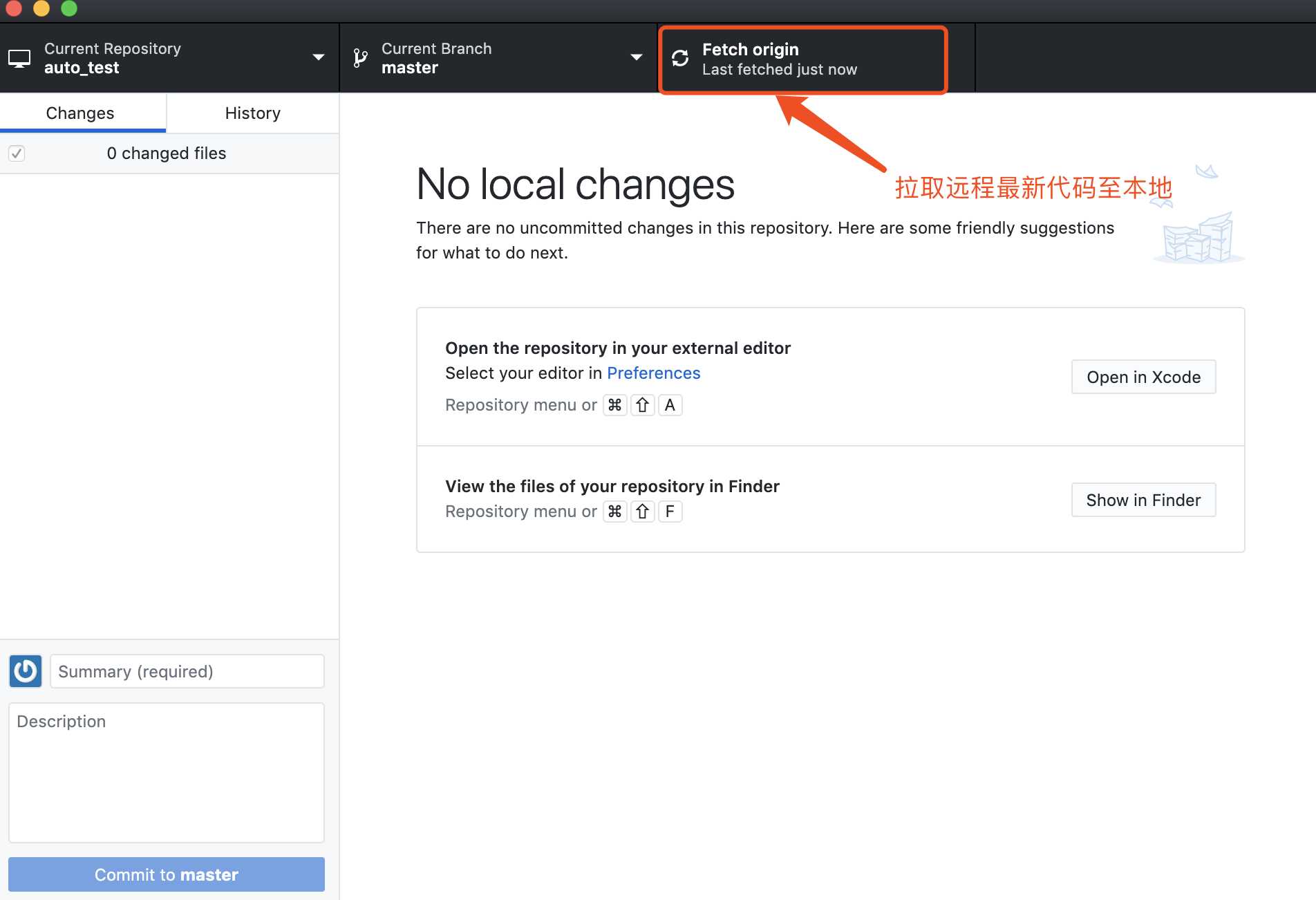Click the Shift key symbol before F
The image size is (1316, 900).
coord(643,512)
